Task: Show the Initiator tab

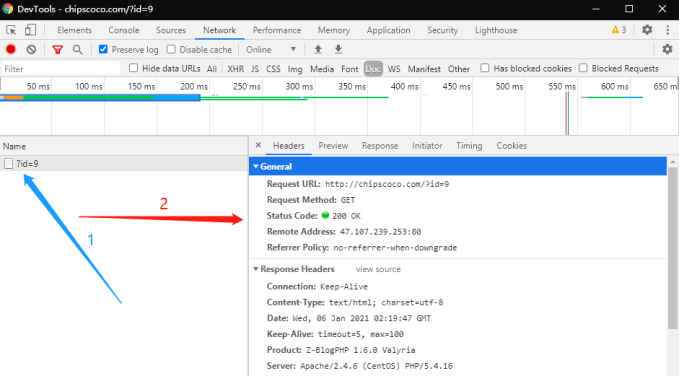Action: [x=427, y=146]
